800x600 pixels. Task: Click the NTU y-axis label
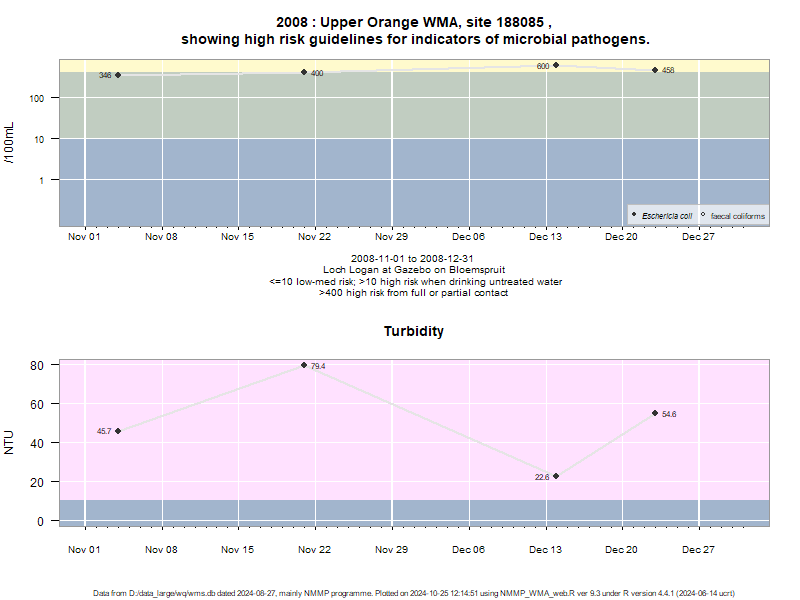pyautogui.click(x=9, y=442)
